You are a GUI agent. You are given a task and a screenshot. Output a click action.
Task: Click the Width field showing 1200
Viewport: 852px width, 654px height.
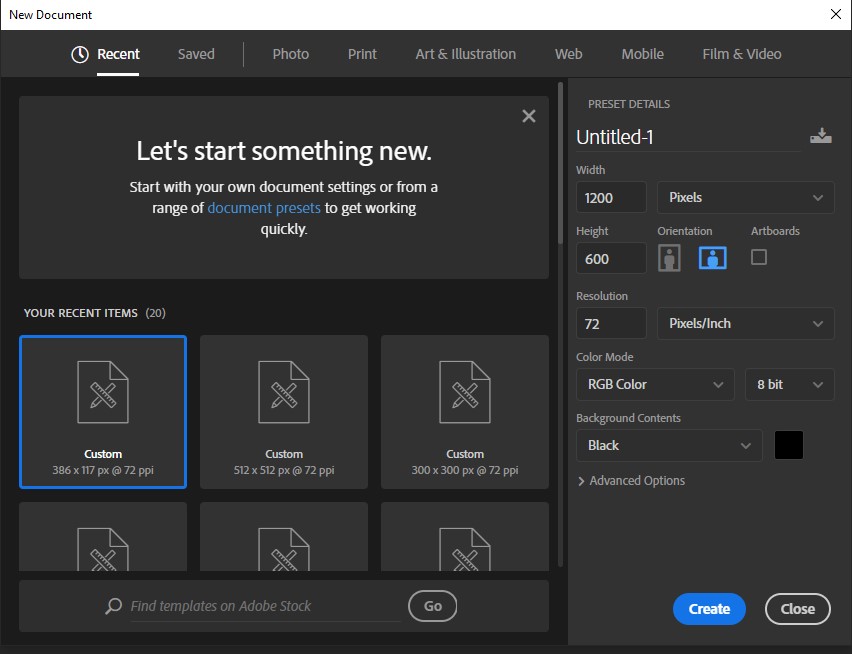tap(611, 197)
